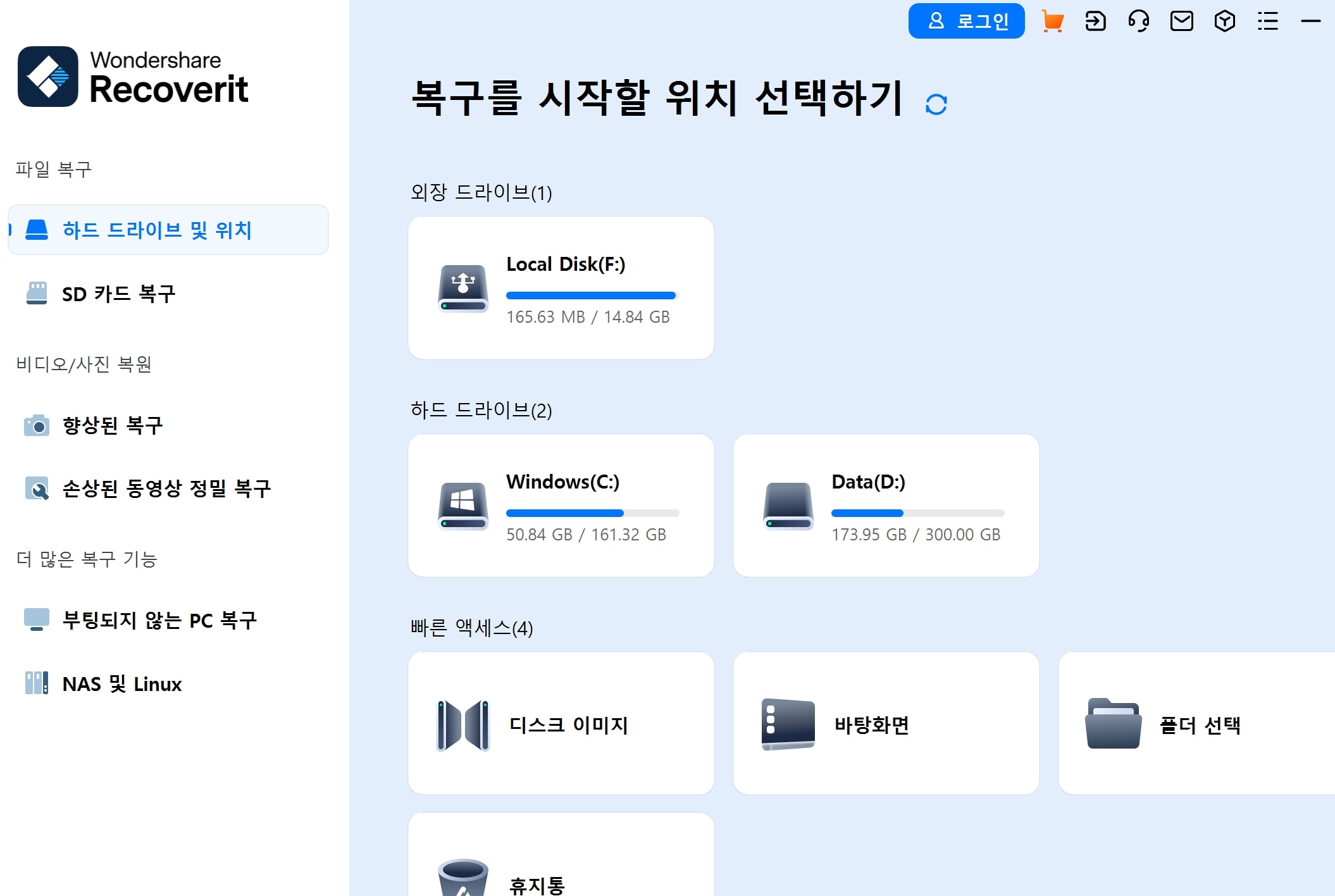Click Windows(C:) usage progress bar
1335x896 pixels.
(x=592, y=513)
